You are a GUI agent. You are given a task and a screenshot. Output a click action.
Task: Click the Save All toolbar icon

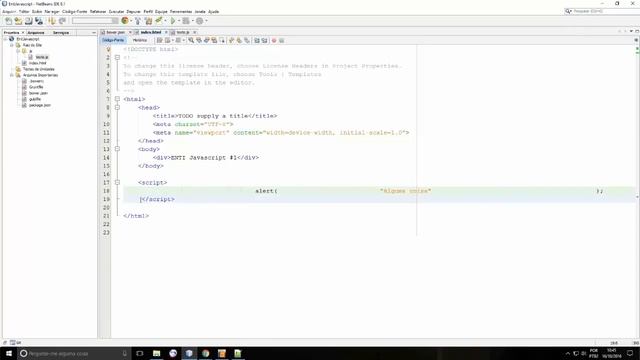pyautogui.click(x=39, y=21)
